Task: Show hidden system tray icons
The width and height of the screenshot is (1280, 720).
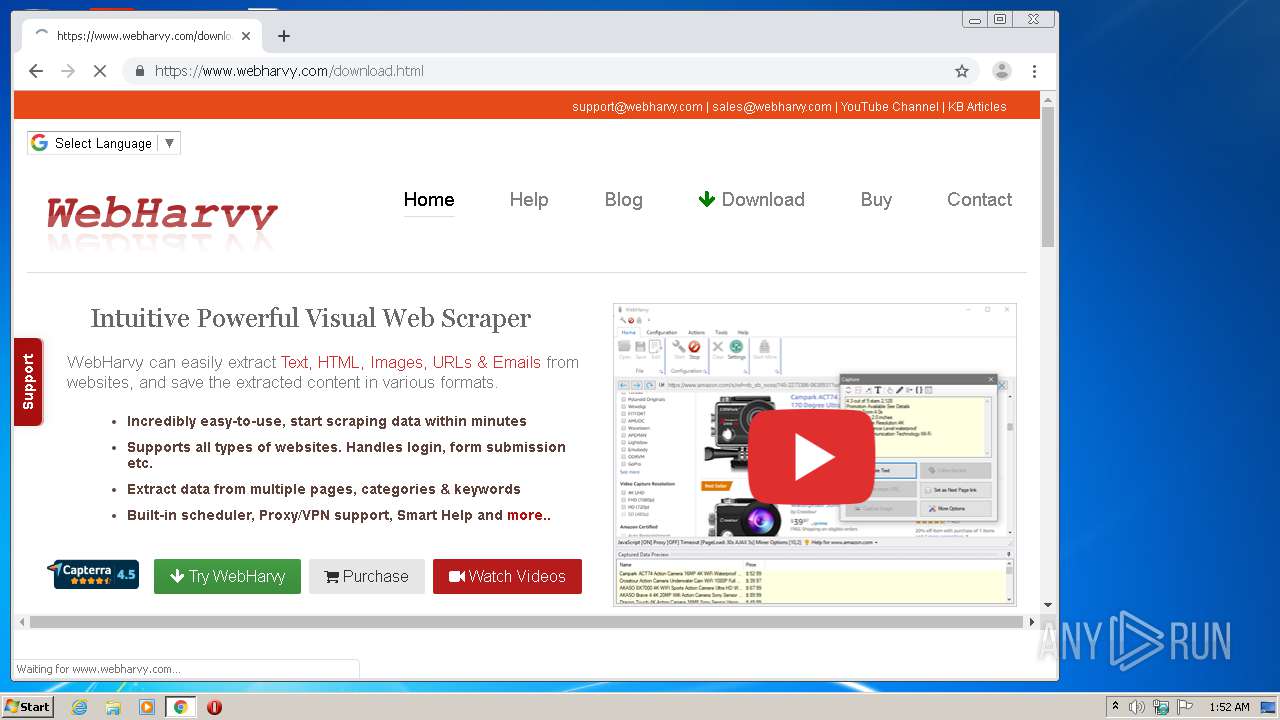Action: click(x=1115, y=707)
